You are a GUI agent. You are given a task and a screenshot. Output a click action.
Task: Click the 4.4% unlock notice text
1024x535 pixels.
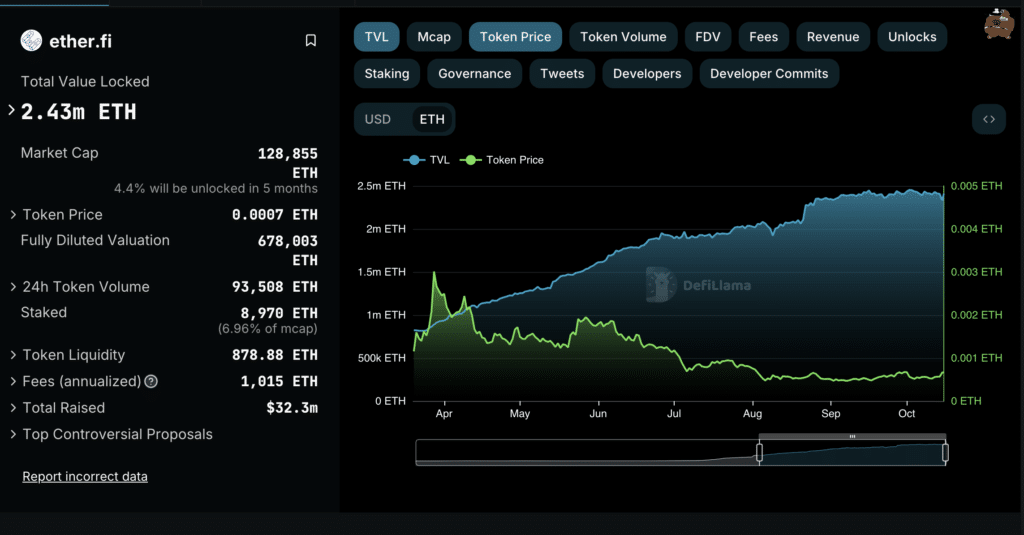coord(216,189)
